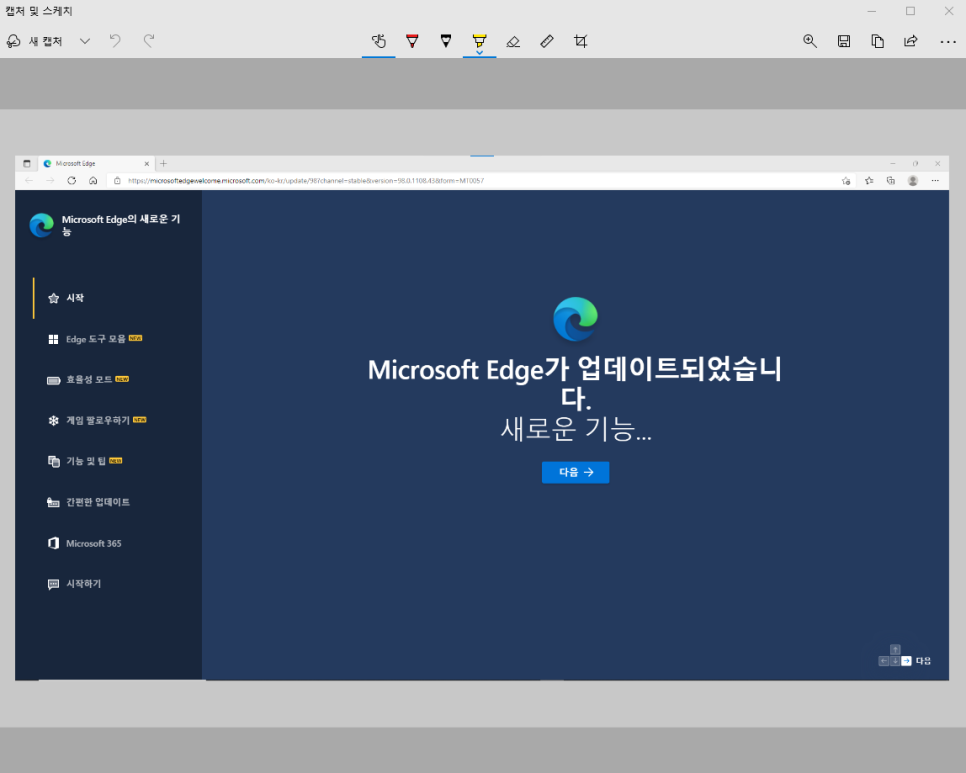Screen dimensions: 966x773
Task: Go to Edge home page icon
Action: tap(93, 180)
